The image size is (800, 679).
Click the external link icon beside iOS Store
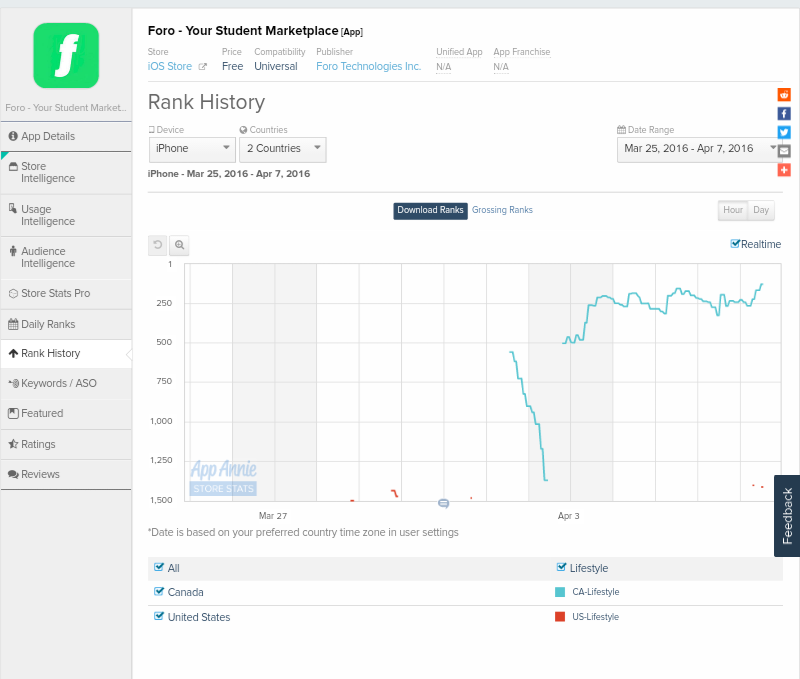[203, 67]
